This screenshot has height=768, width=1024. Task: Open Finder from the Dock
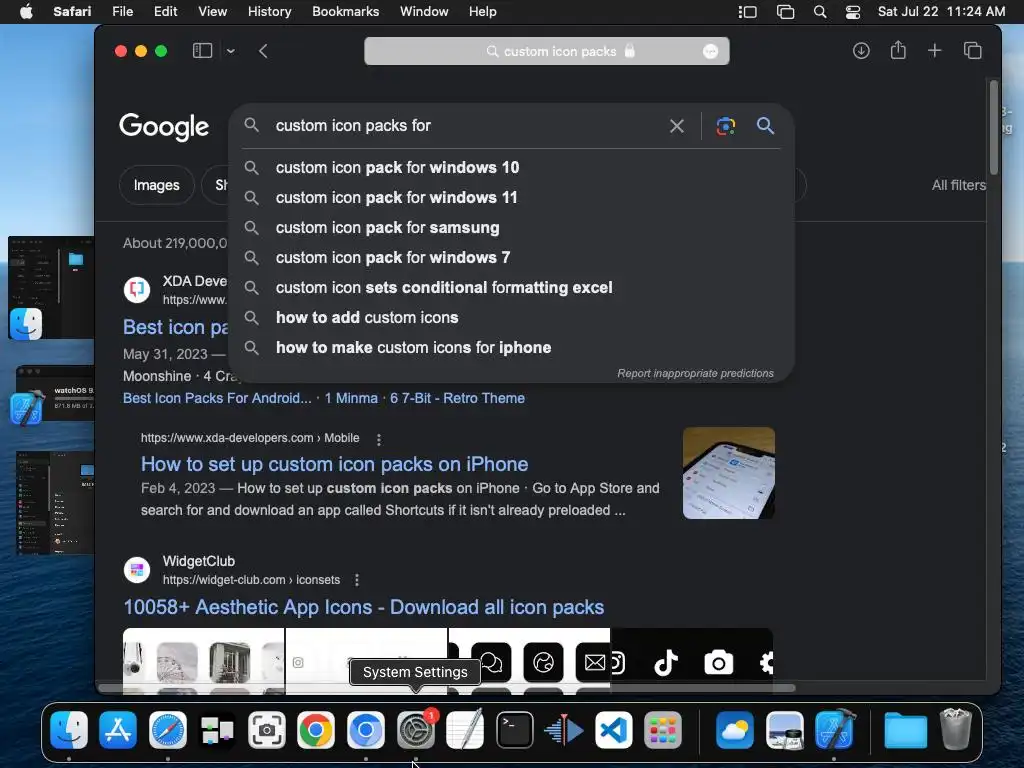click(69, 729)
